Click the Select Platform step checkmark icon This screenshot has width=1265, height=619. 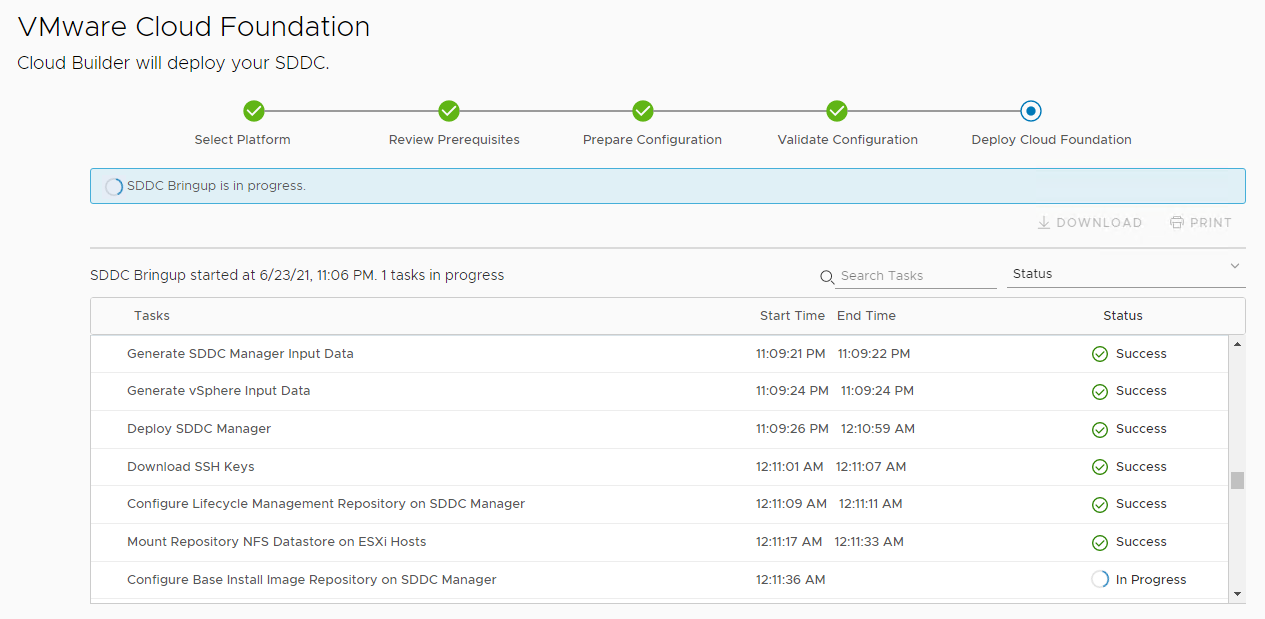253,111
